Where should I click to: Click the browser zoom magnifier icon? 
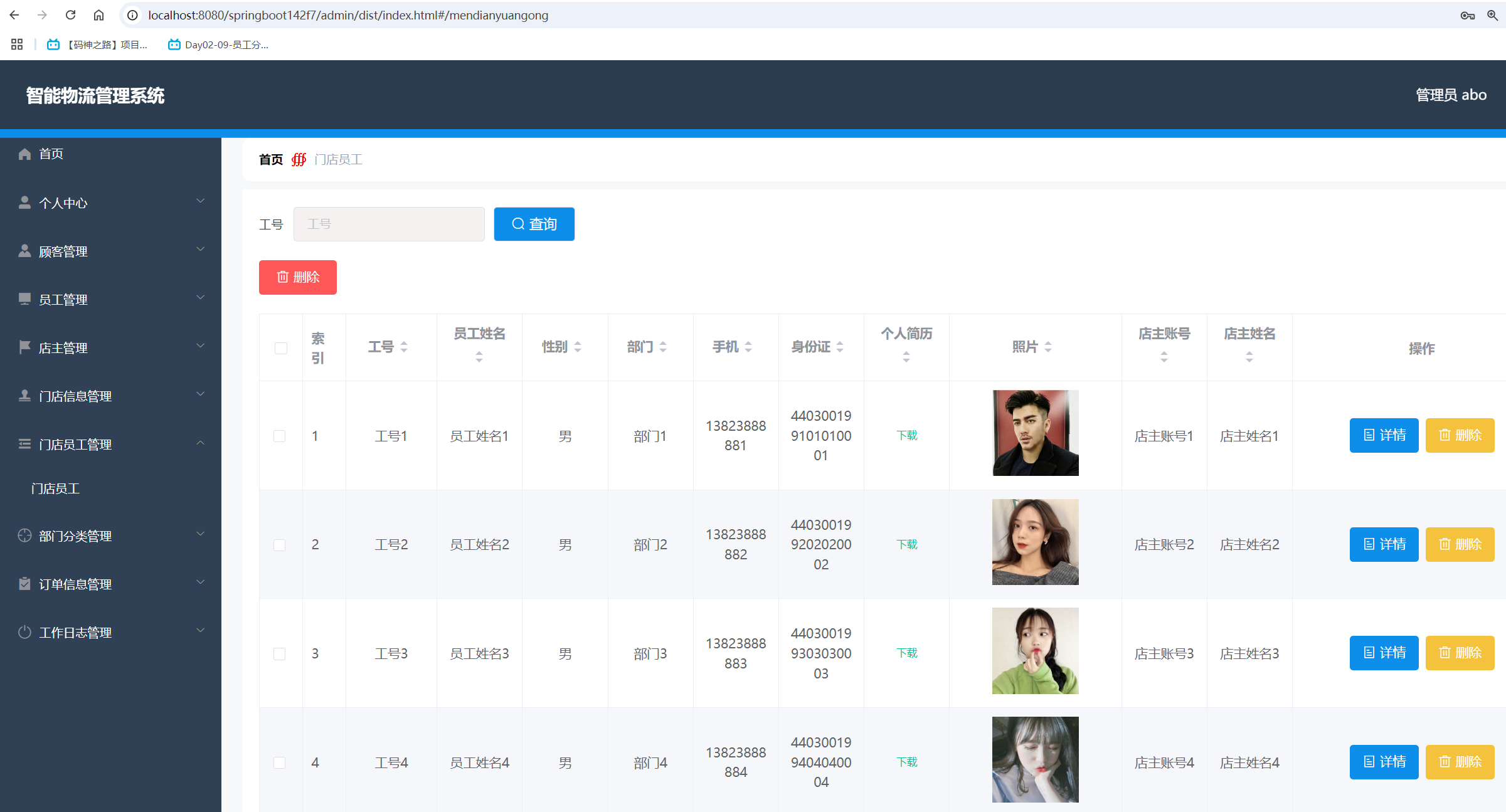tap(1492, 15)
